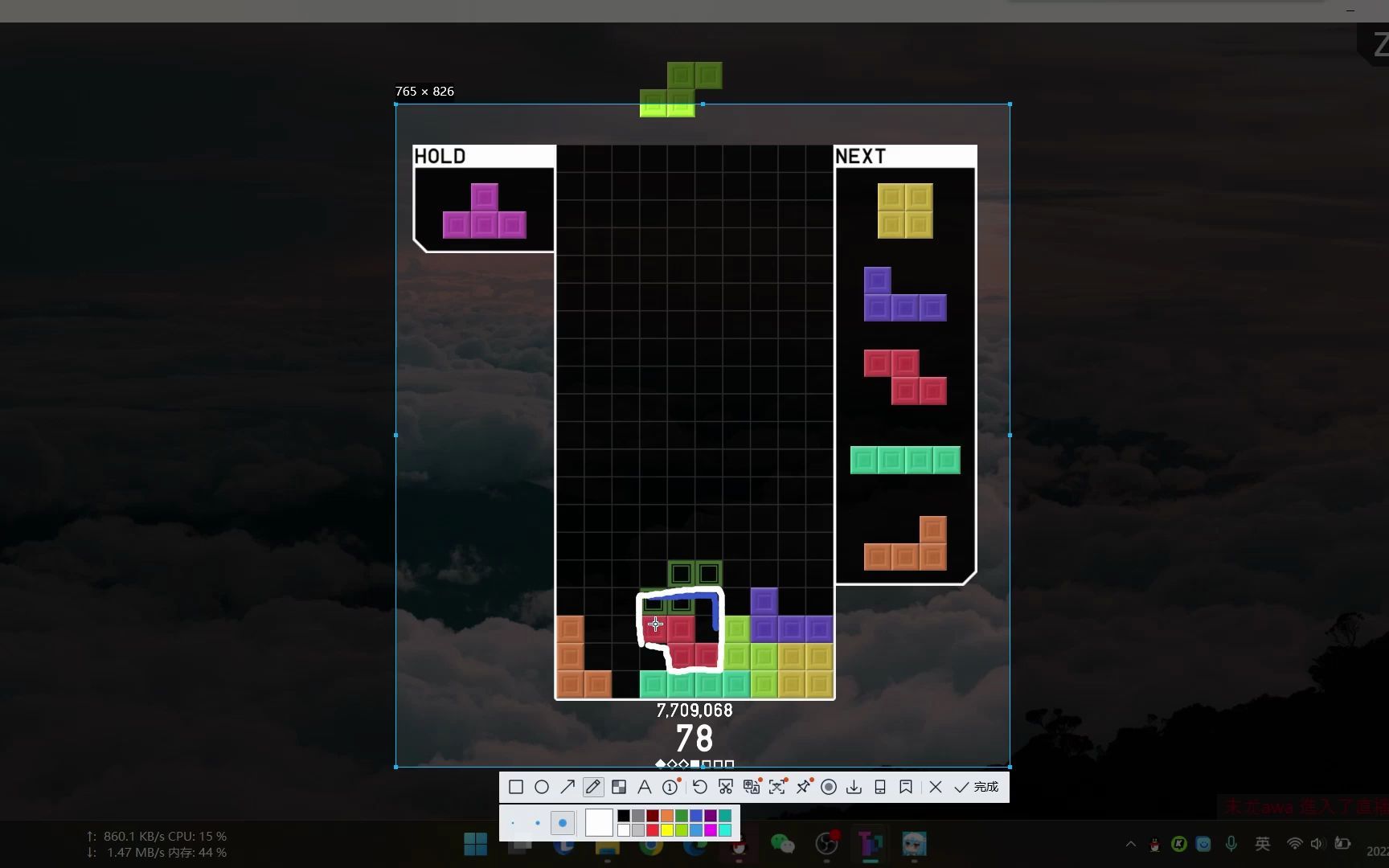The width and height of the screenshot is (1389, 868).
Task: Choose the largest brush size dot
Action: (563, 823)
